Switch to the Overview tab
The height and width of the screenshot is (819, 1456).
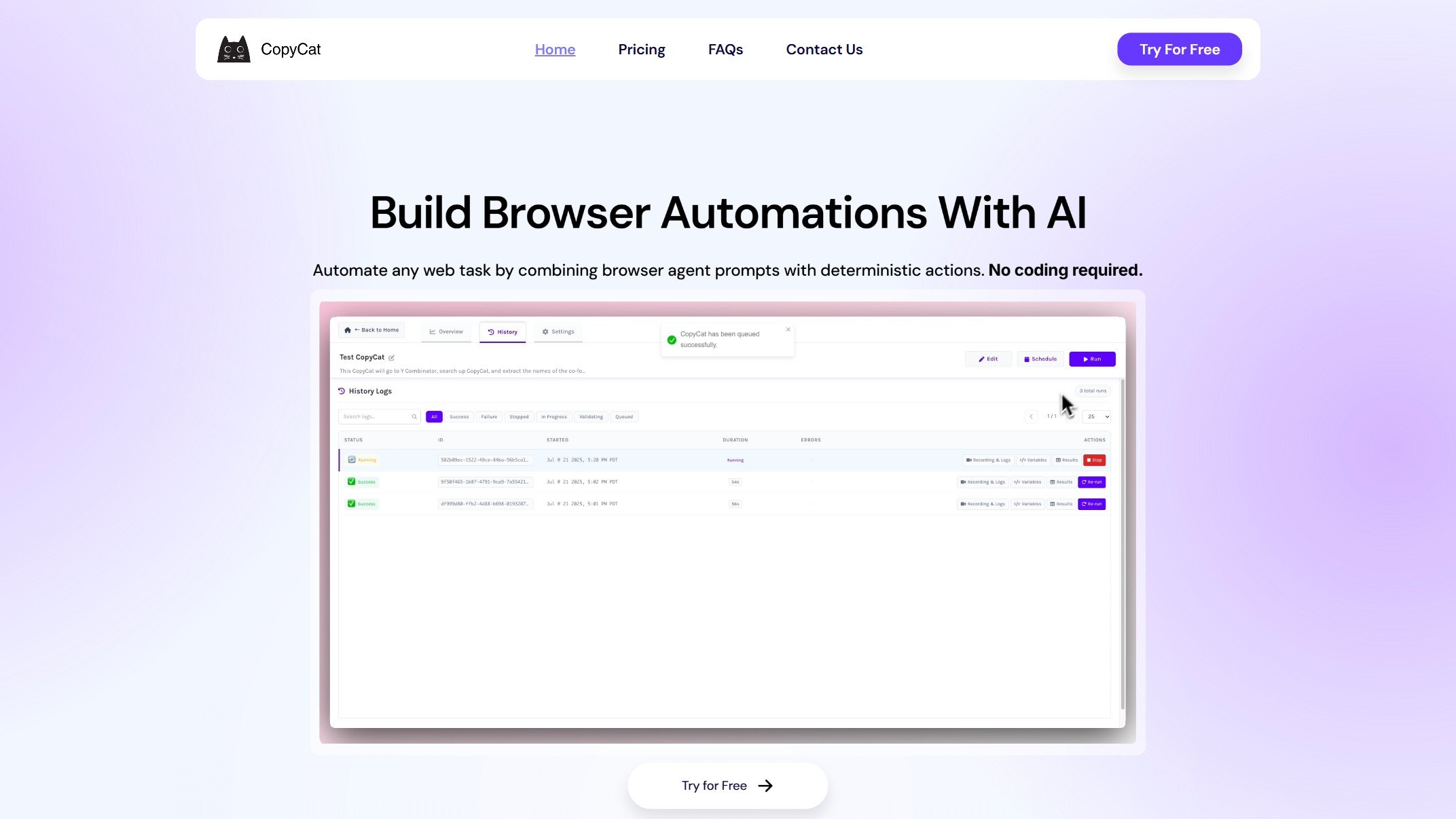coord(446,331)
